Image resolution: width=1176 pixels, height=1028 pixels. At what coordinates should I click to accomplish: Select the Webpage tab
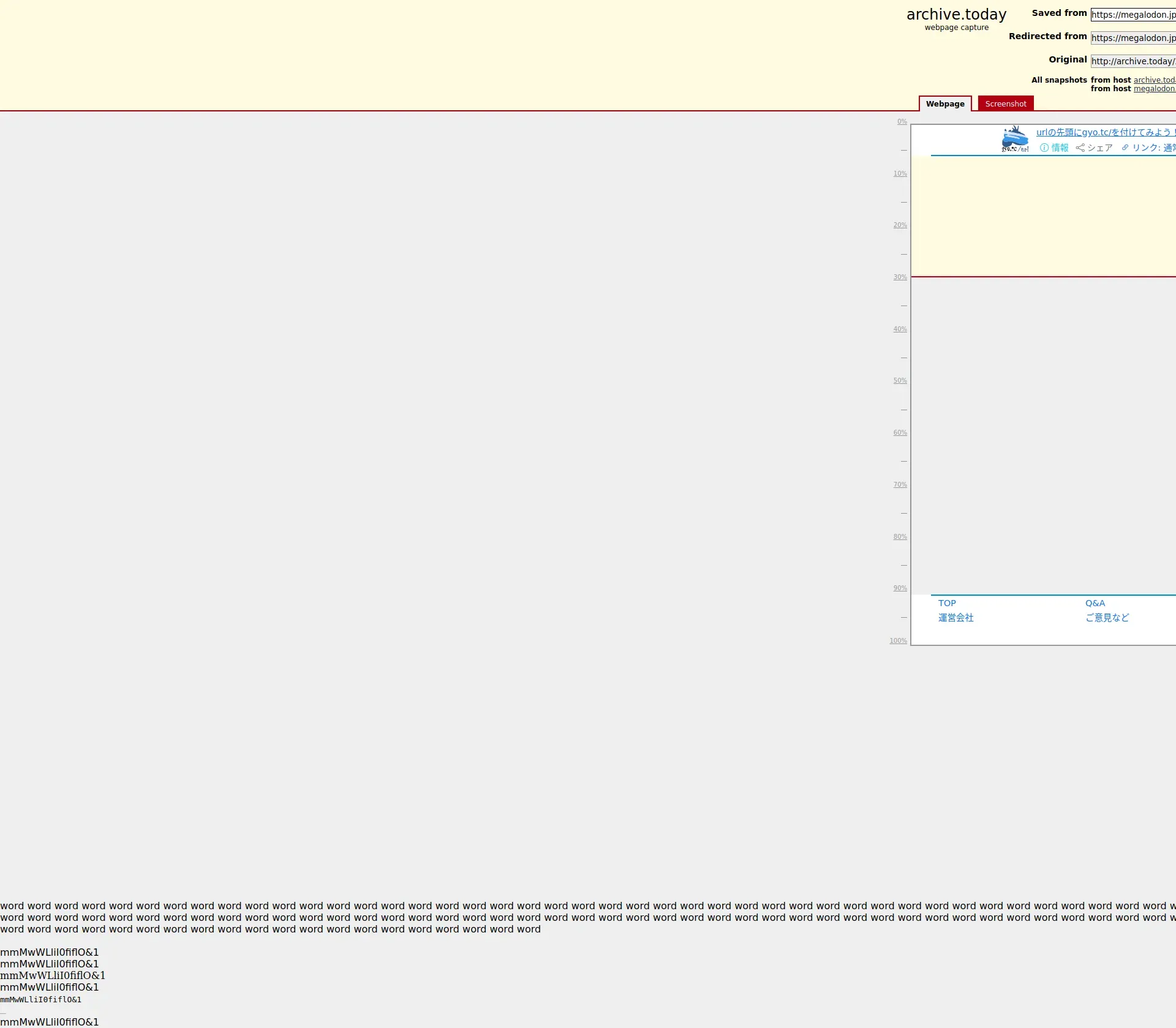944,104
